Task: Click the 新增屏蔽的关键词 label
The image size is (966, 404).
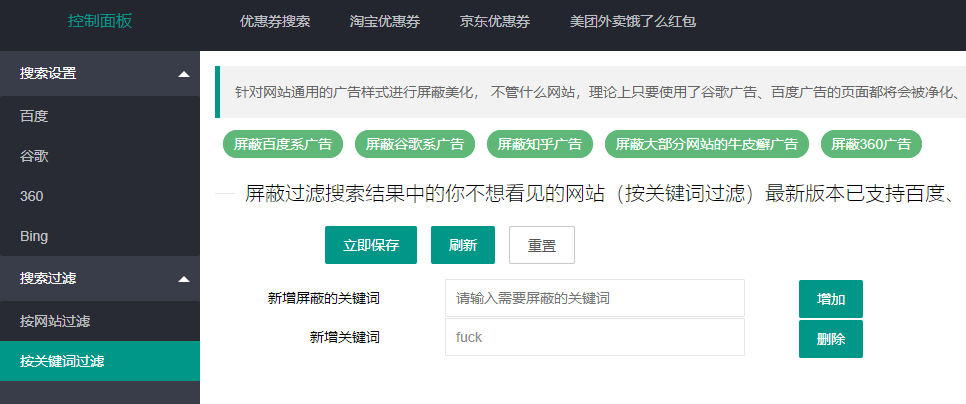Action: coord(323,299)
